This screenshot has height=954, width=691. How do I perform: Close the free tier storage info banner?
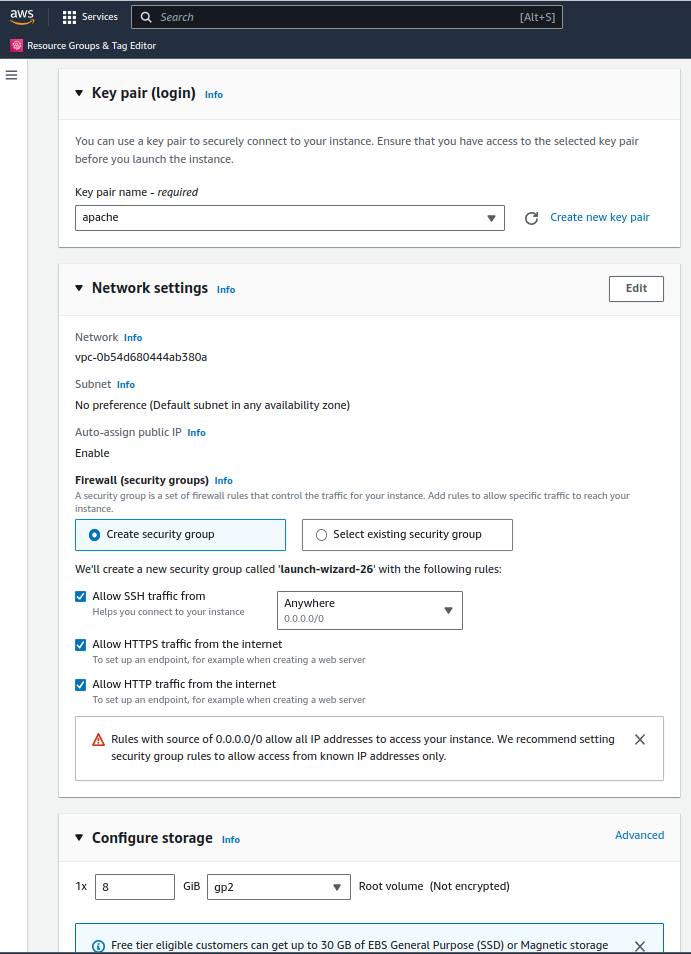(640, 946)
